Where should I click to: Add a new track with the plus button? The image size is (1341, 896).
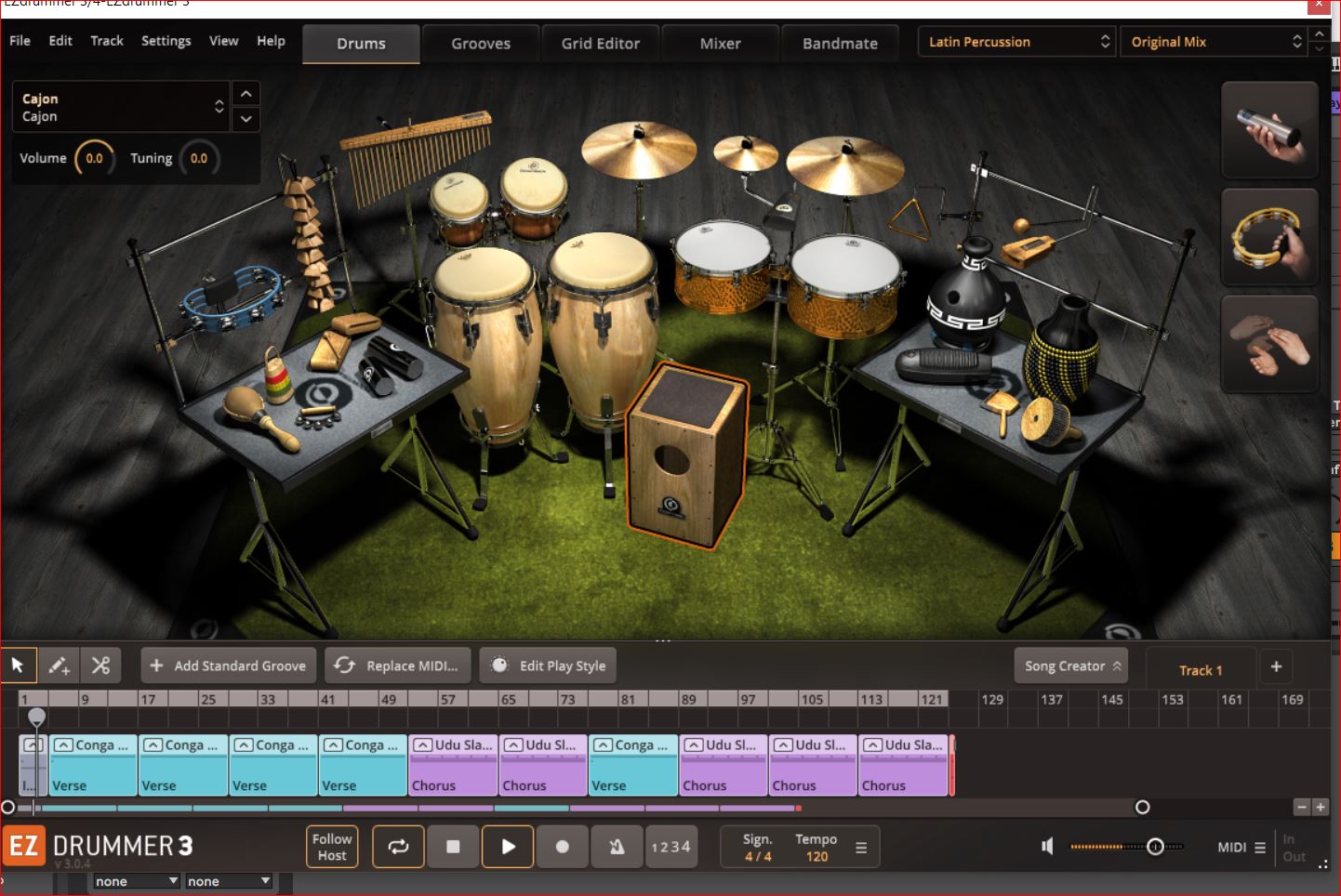tap(1276, 666)
